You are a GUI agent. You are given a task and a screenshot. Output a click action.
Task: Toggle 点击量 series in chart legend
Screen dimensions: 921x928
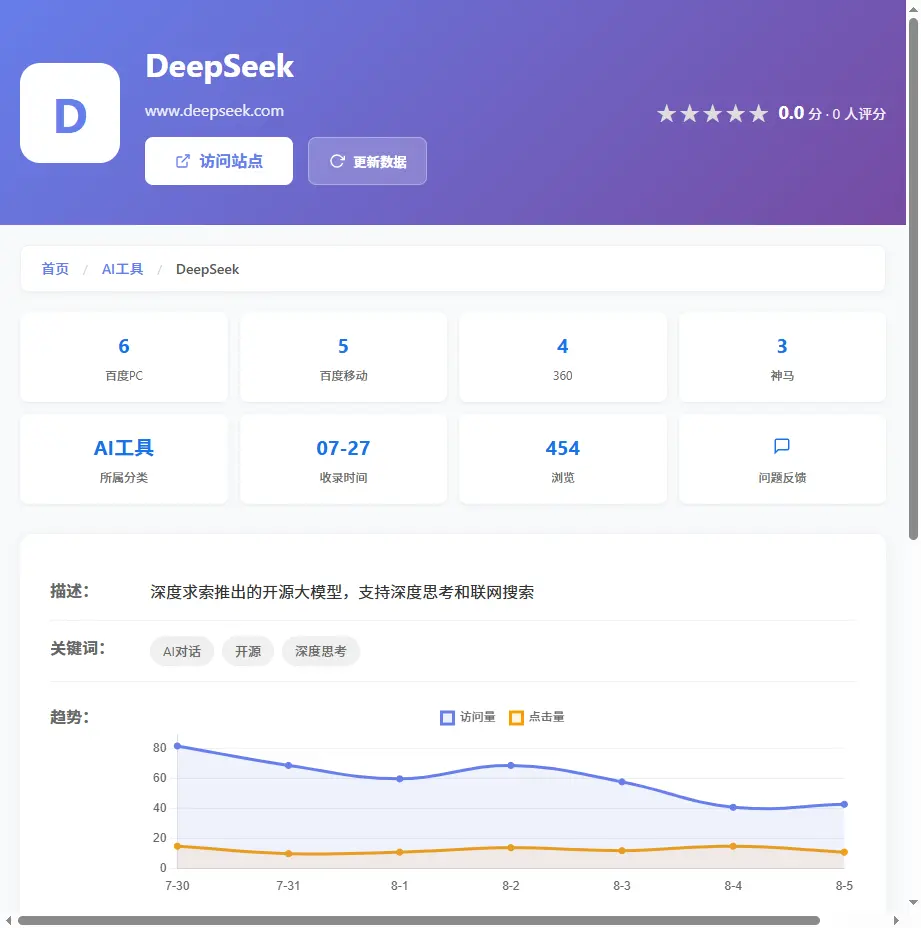coord(537,717)
